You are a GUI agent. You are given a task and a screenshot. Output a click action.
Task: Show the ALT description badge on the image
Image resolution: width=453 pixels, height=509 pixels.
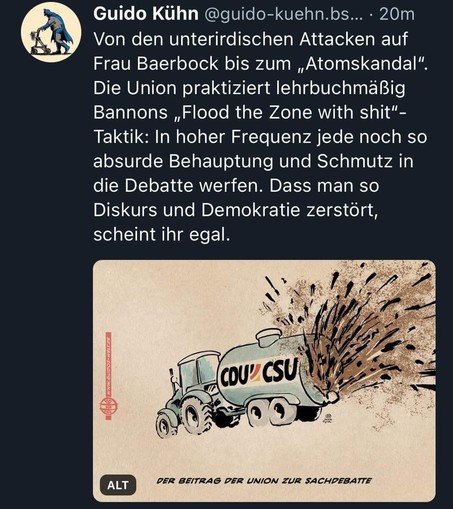118,485
